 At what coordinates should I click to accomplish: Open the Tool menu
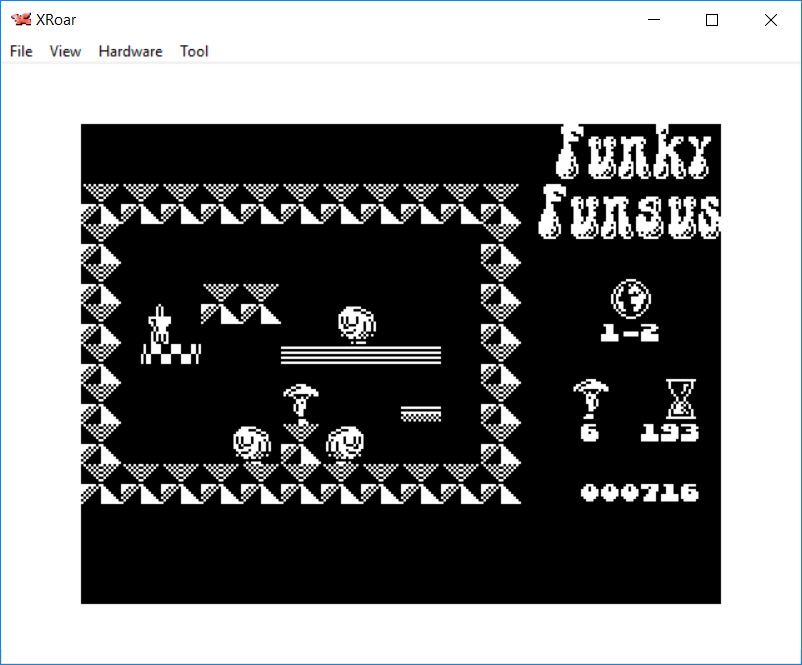(194, 51)
